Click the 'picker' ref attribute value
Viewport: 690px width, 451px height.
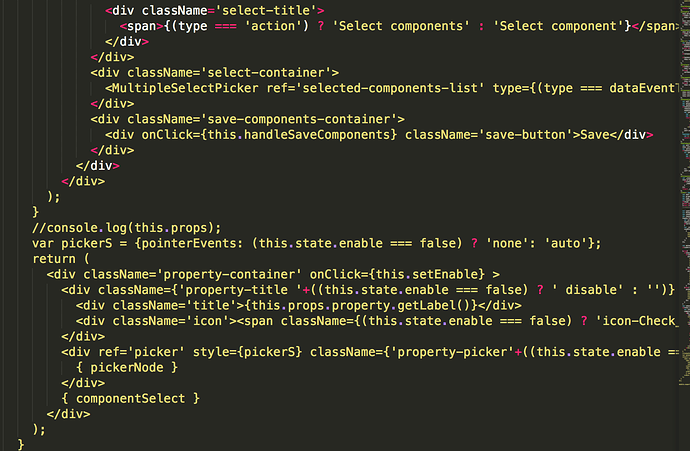156,352
